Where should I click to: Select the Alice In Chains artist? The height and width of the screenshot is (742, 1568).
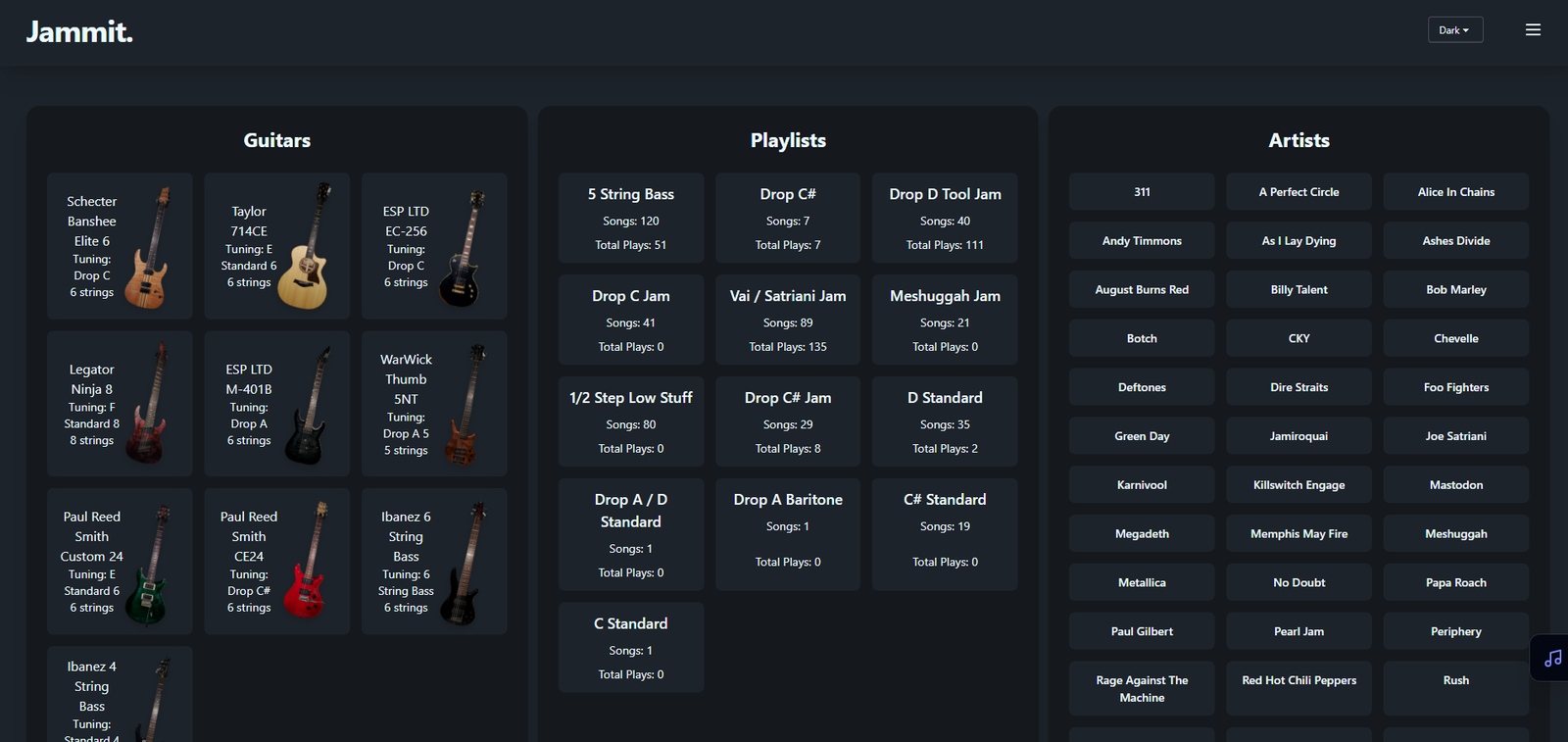1456,192
